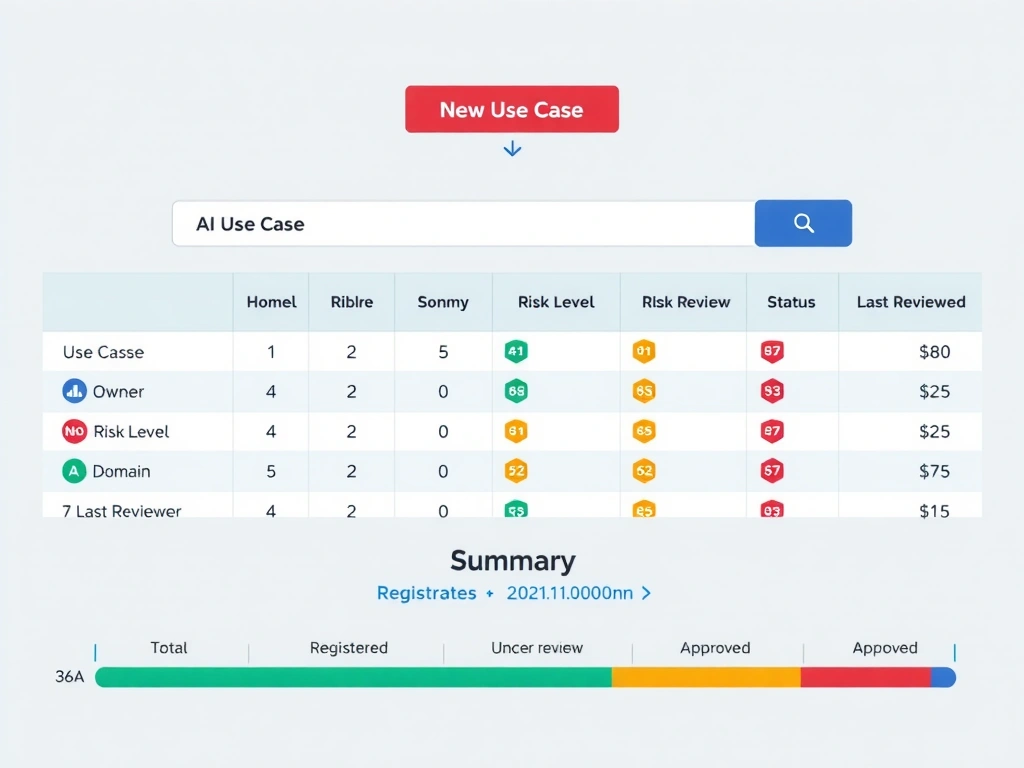1024x768 pixels.
Task: Click the Domain row label
Action: (x=121, y=472)
